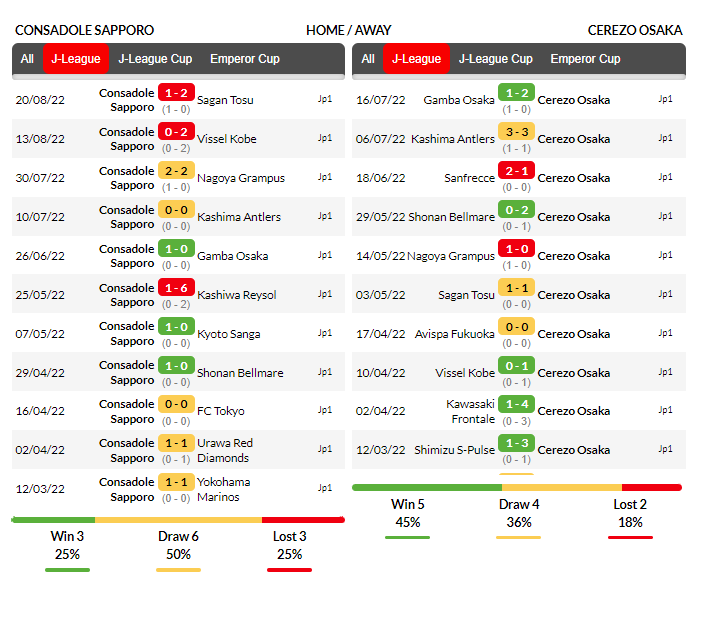Click the FC Tokyo opponent name
Screen dimensions: 704x630
tap(221, 411)
